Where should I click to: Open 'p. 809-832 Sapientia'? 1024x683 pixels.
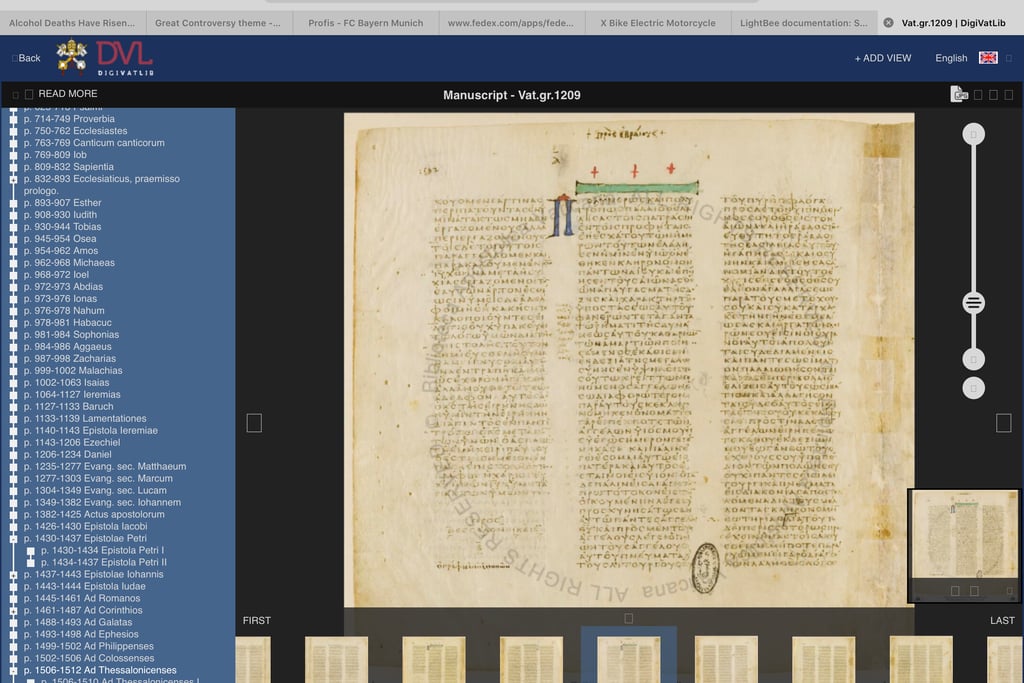tap(69, 167)
